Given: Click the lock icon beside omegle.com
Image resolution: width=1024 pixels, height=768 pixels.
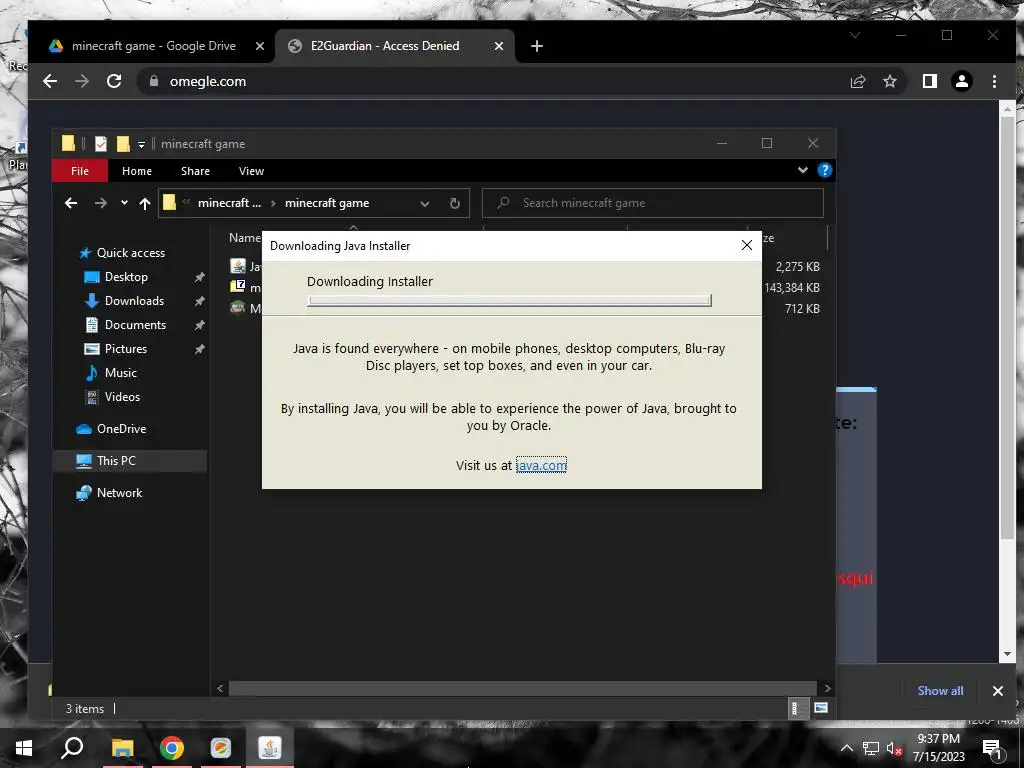Looking at the screenshot, I should click(x=154, y=81).
